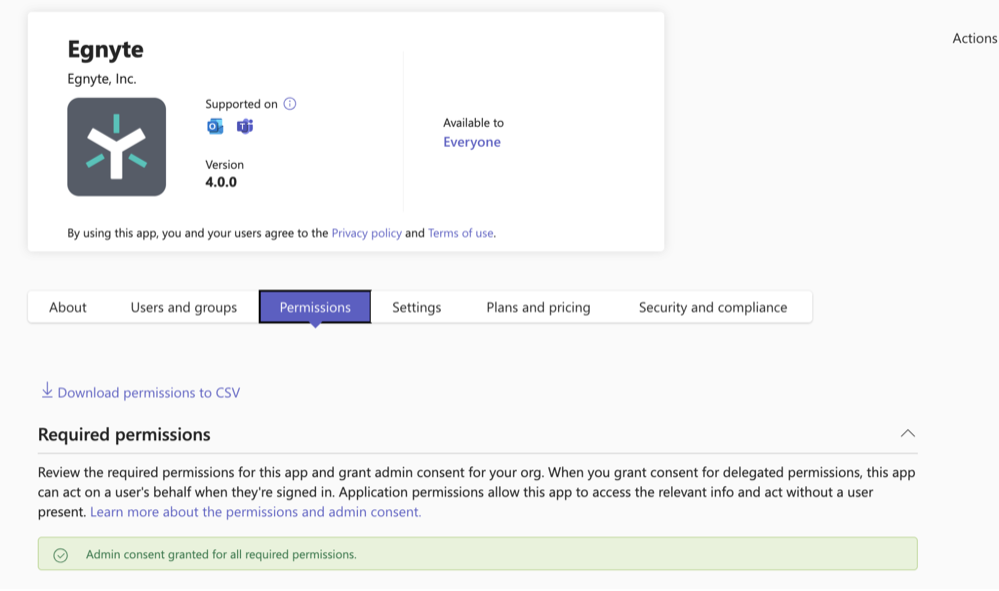This screenshot has height=591, width=999.
Task: Click the admin consent granted banner
Action: (x=480, y=554)
